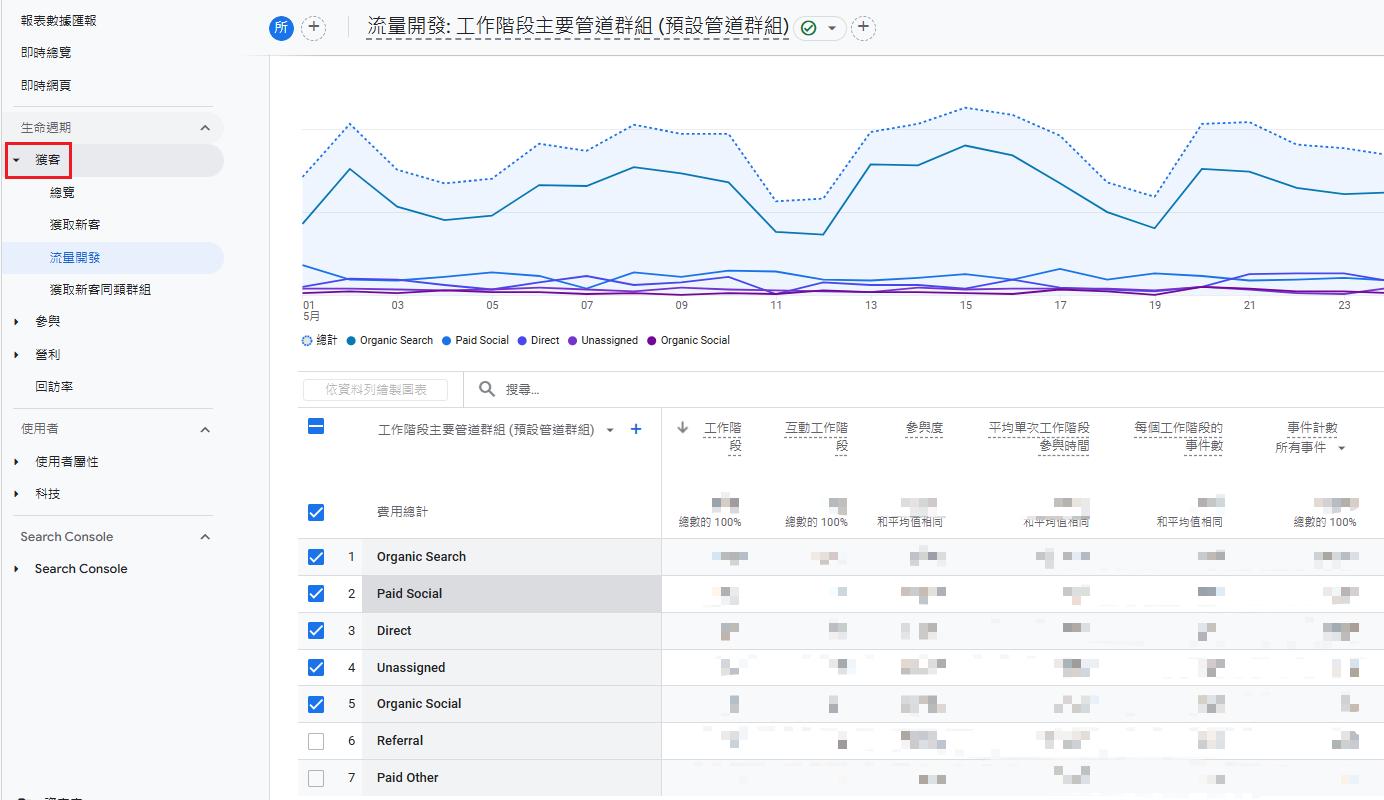The image size is (1384, 800).
Task: Open '回訪率' report
Action: click(x=54, y=387)
